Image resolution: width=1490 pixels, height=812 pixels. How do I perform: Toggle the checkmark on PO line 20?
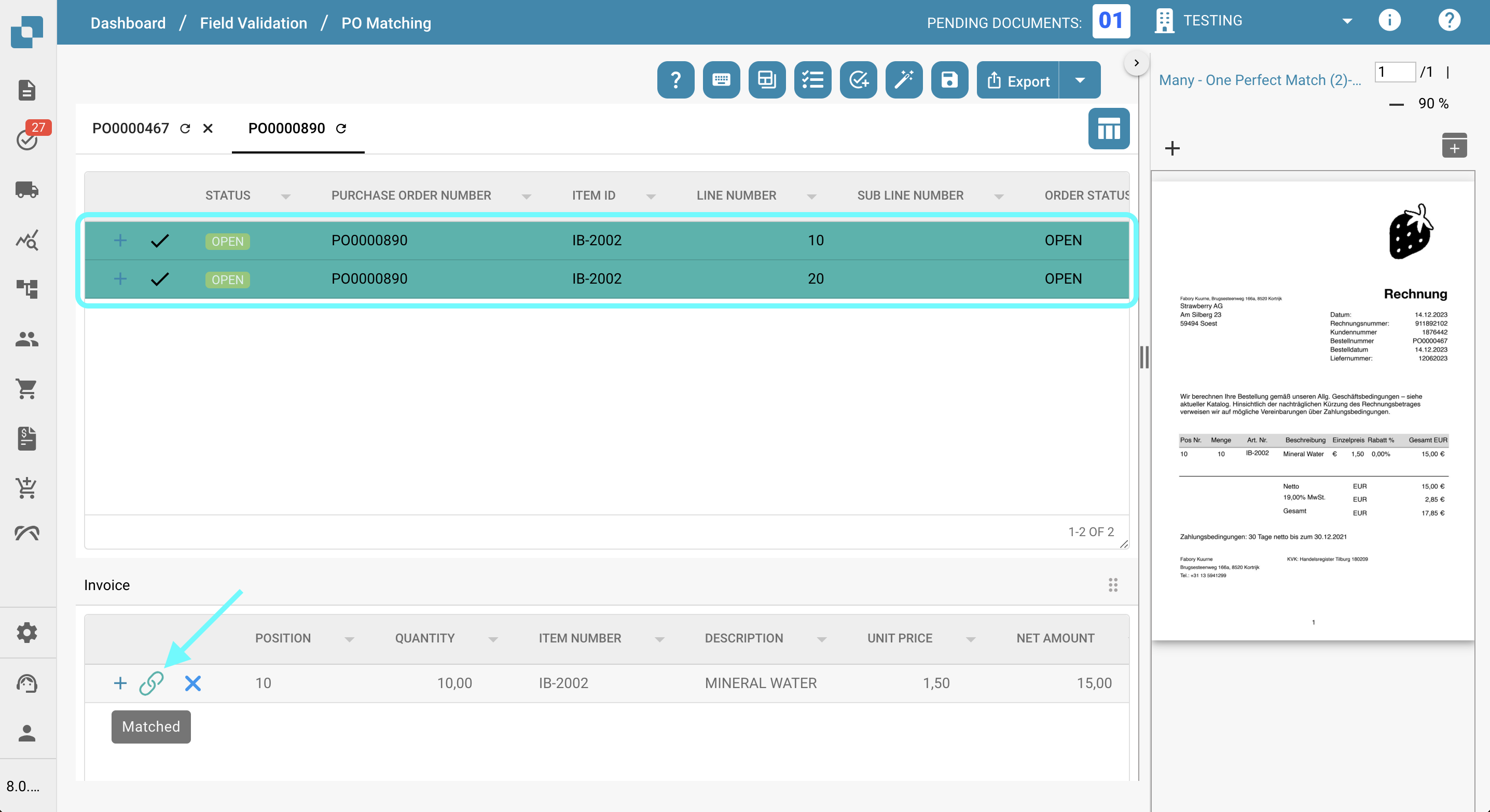[160, 279]
